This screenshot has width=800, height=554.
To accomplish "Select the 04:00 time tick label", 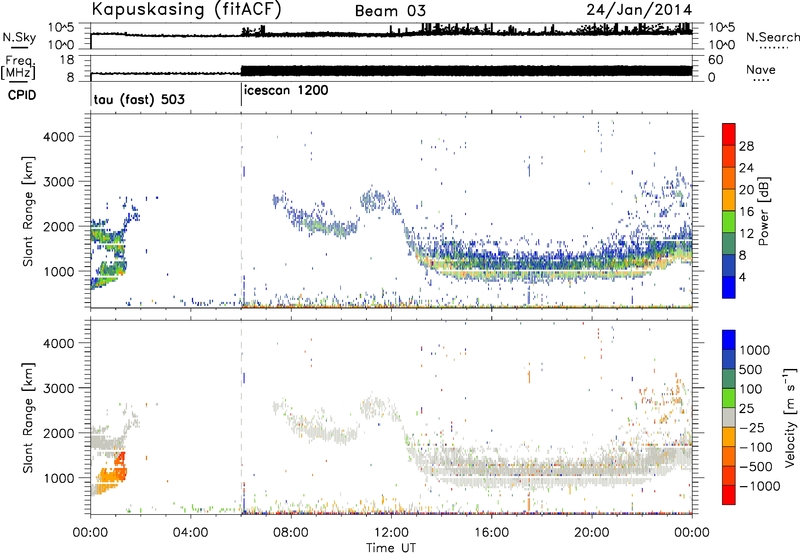I will [191, 533].
